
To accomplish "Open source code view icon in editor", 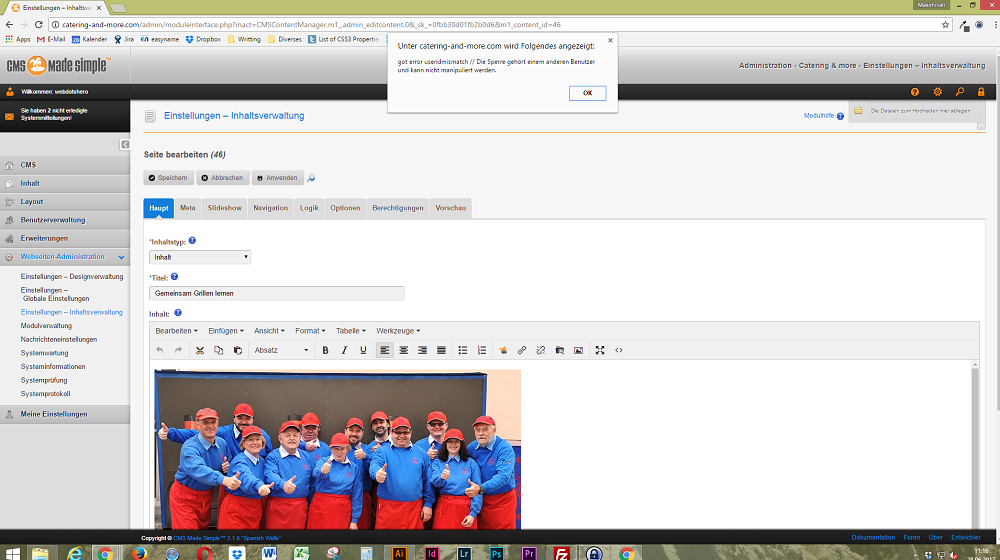I will tap(619, 350).
